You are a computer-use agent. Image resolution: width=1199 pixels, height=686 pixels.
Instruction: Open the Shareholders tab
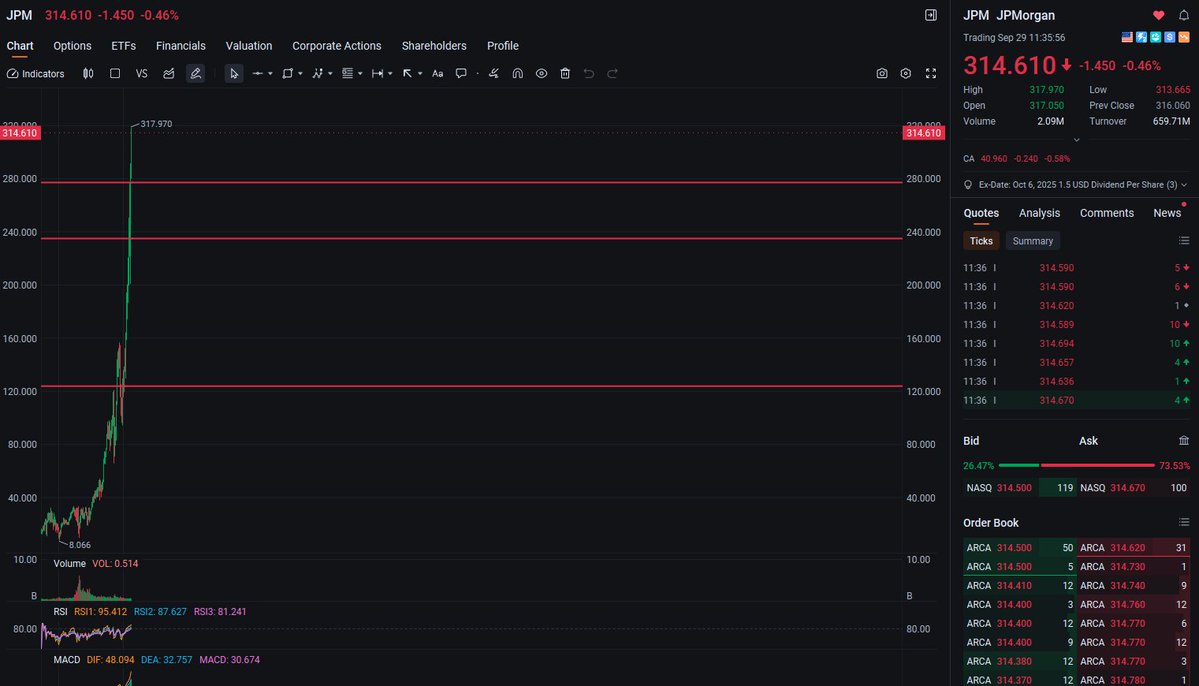(x=434, y=46)
